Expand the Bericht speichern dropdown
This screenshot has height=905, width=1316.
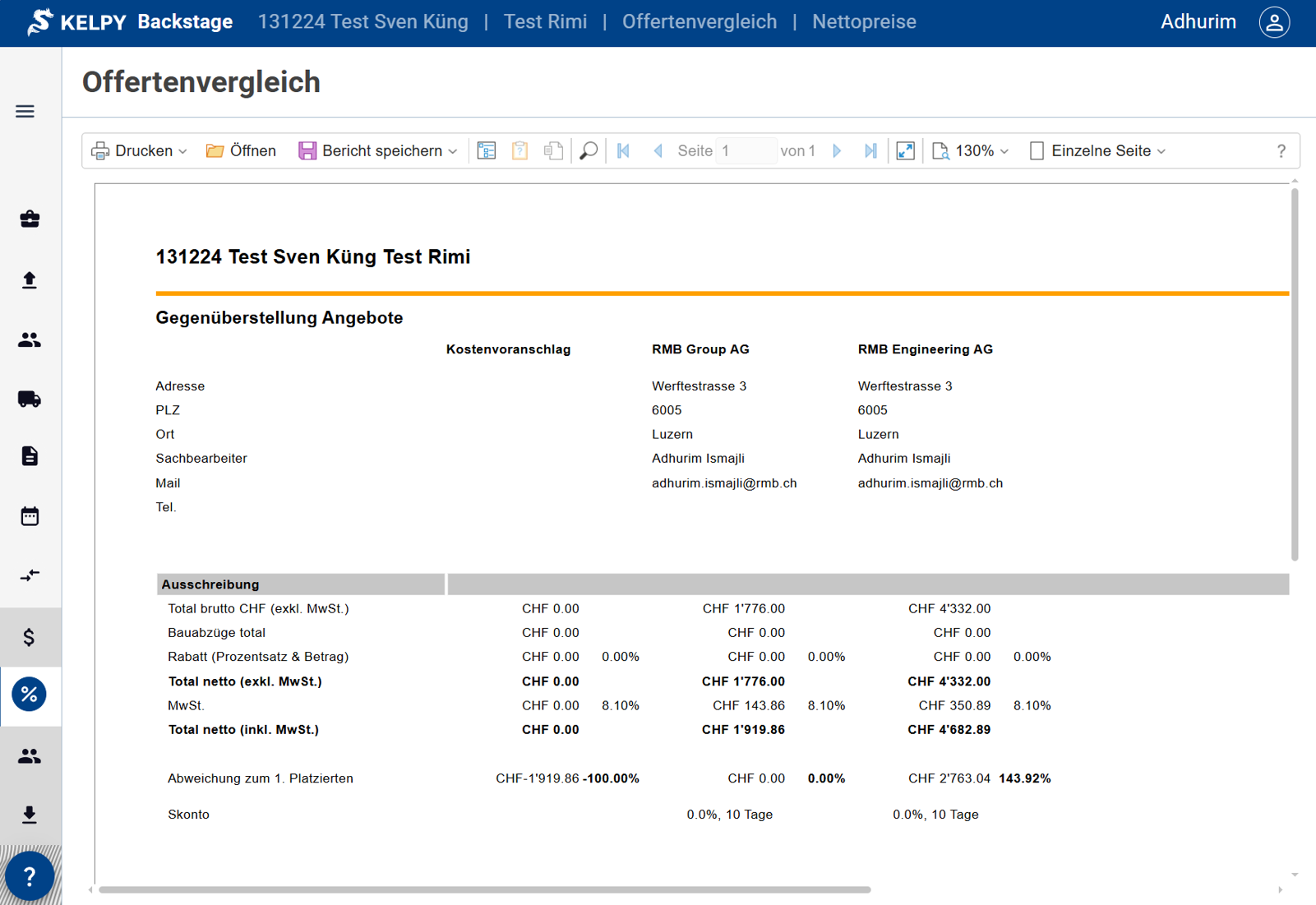tap(378, 151)
